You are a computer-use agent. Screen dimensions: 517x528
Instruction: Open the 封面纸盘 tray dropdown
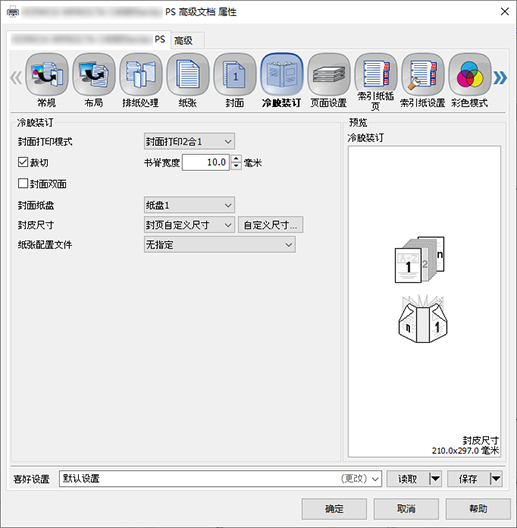189,205
